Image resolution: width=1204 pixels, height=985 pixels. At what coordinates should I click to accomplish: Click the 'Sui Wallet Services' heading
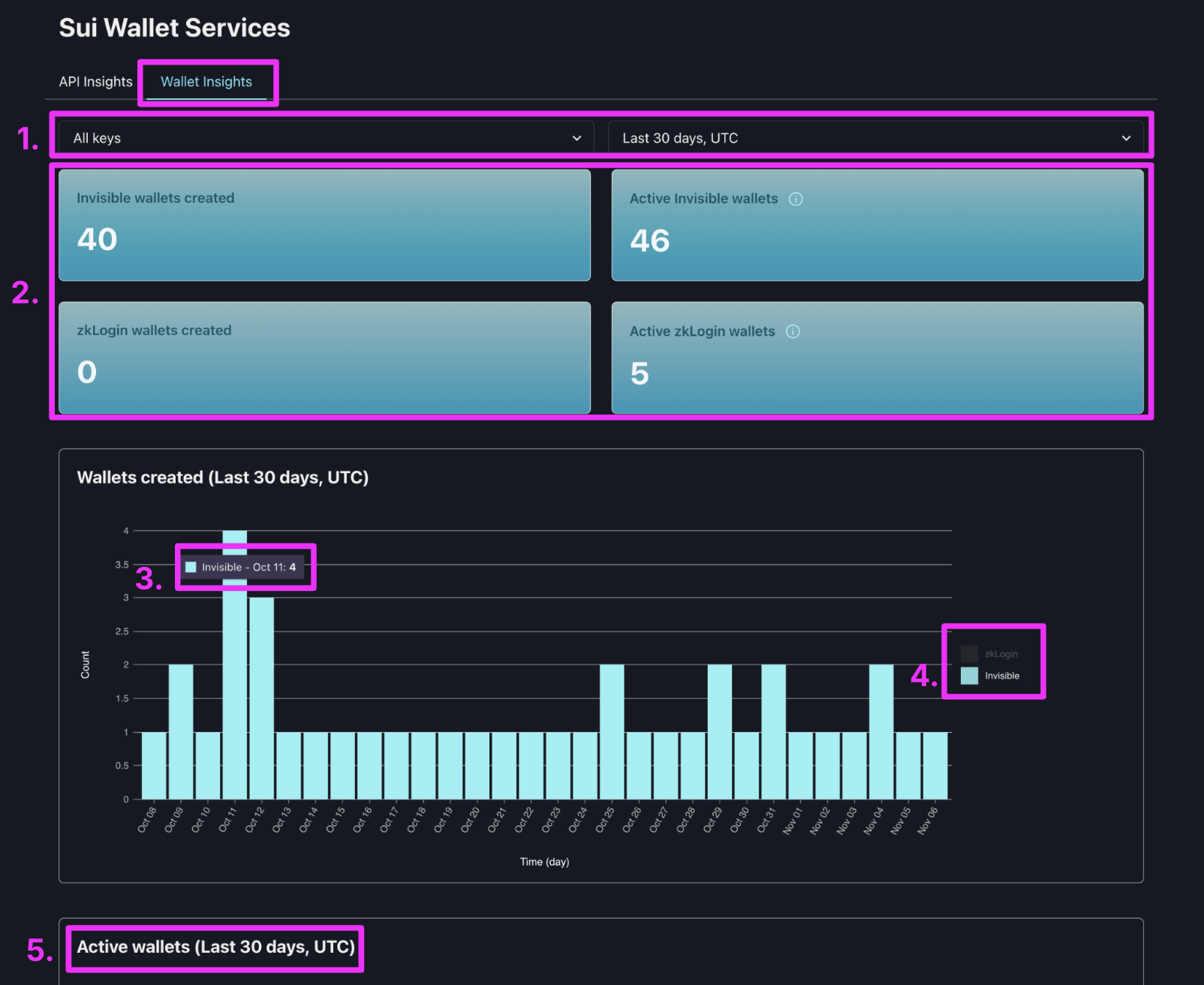tap(174, 28)
